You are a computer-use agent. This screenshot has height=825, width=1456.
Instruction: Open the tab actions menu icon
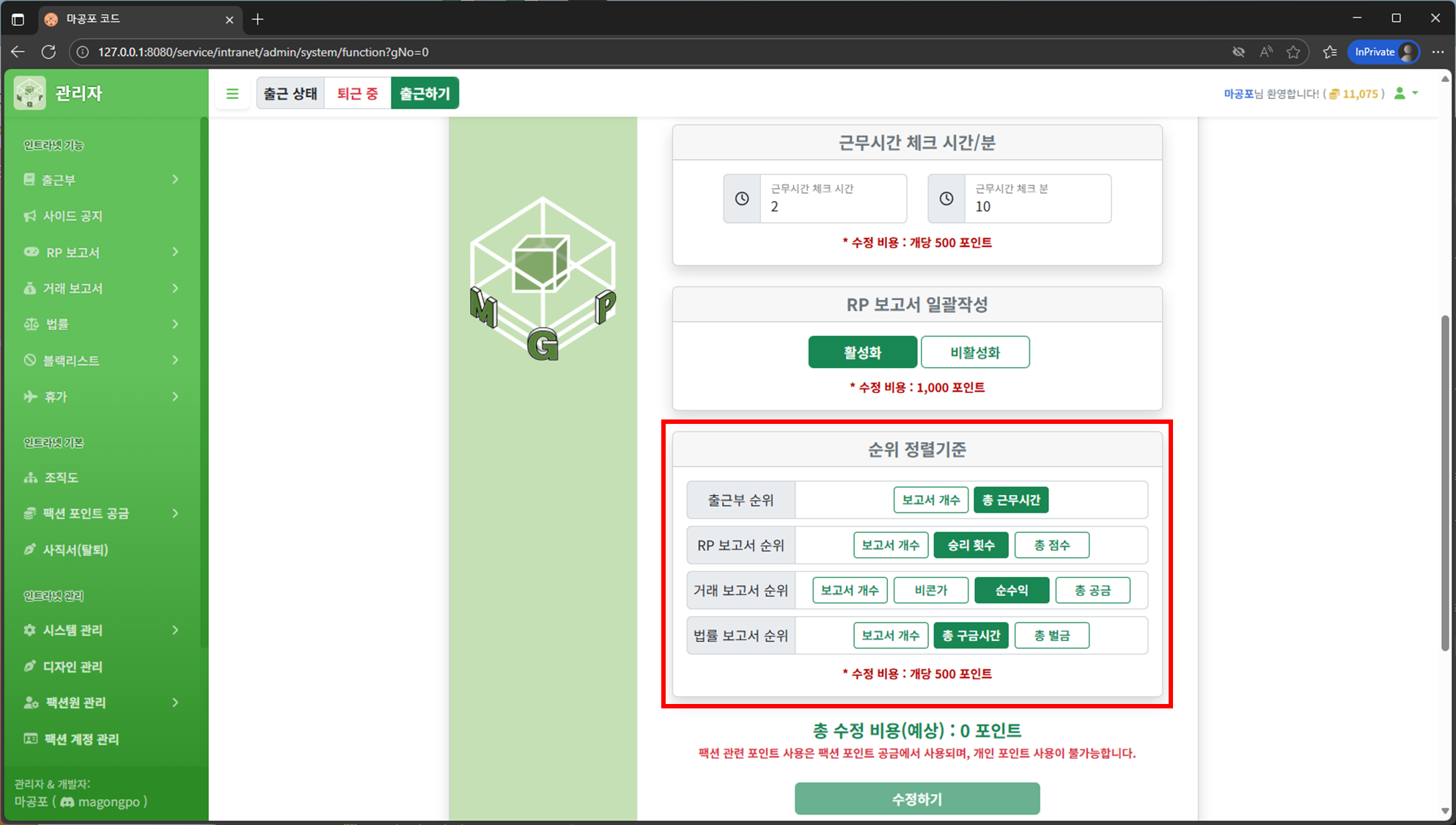point(18,20)
